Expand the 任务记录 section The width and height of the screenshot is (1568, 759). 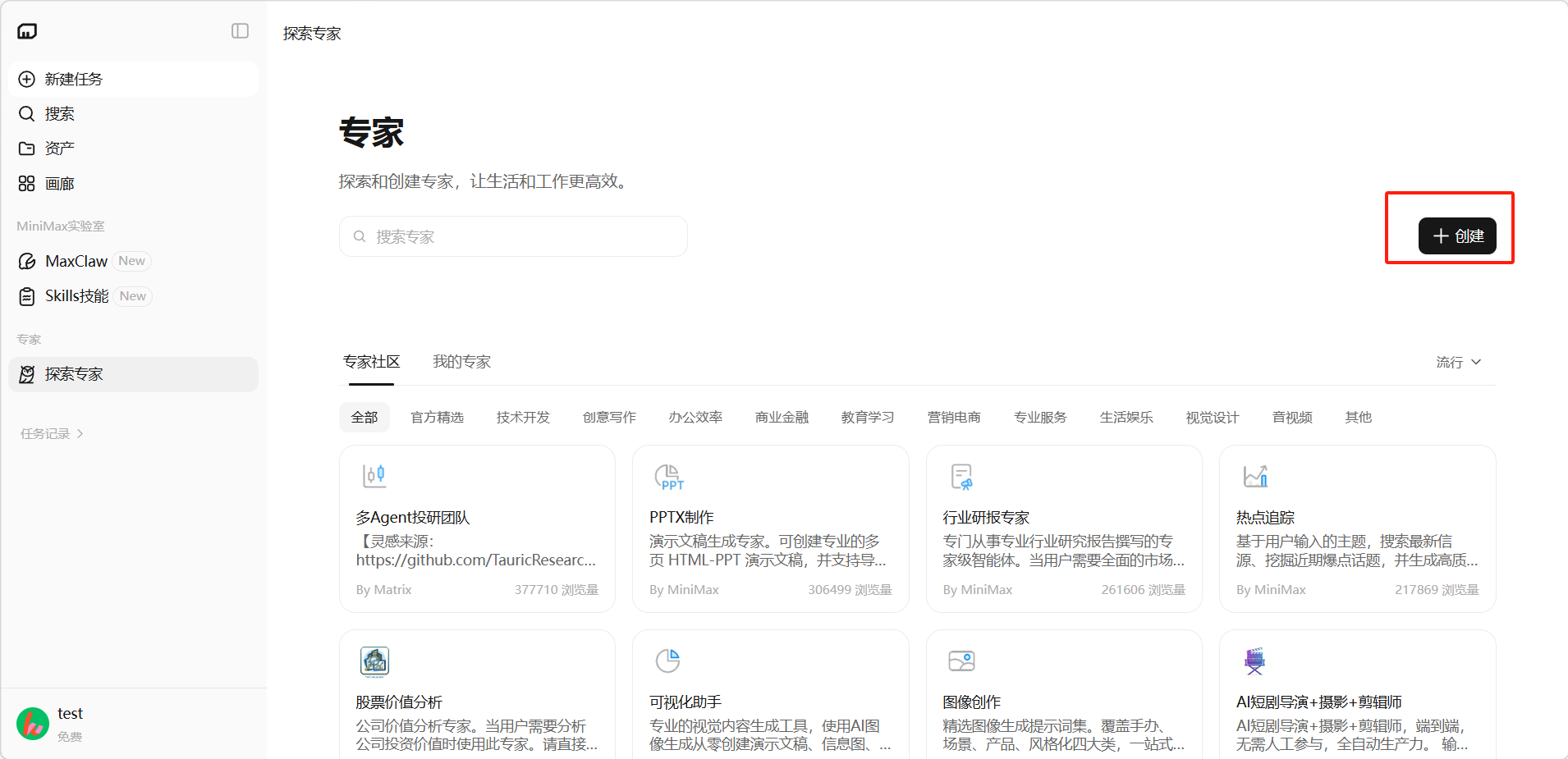point(52,434)
